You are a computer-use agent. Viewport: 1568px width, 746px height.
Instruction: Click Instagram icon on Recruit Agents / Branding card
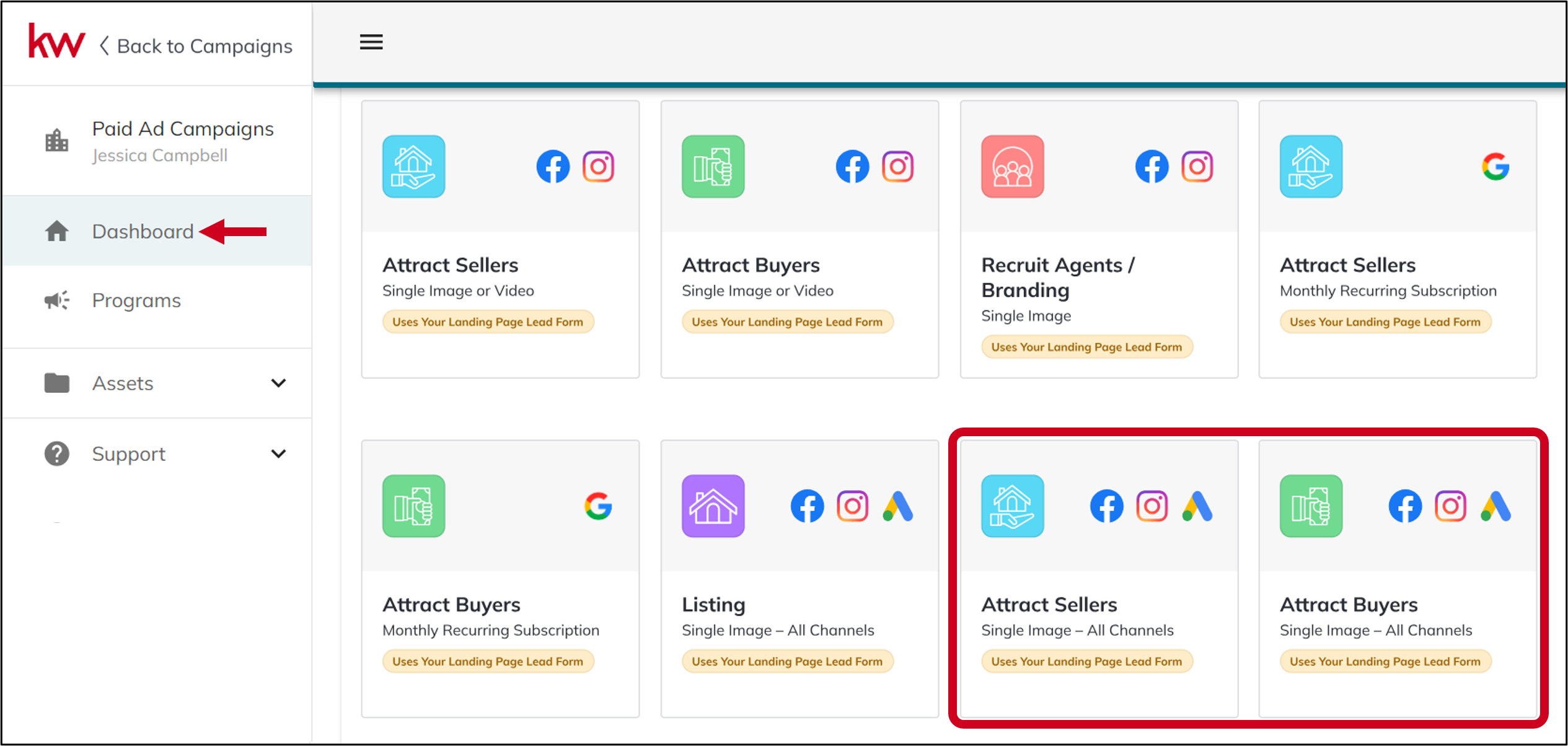[x=1197, y=167]
